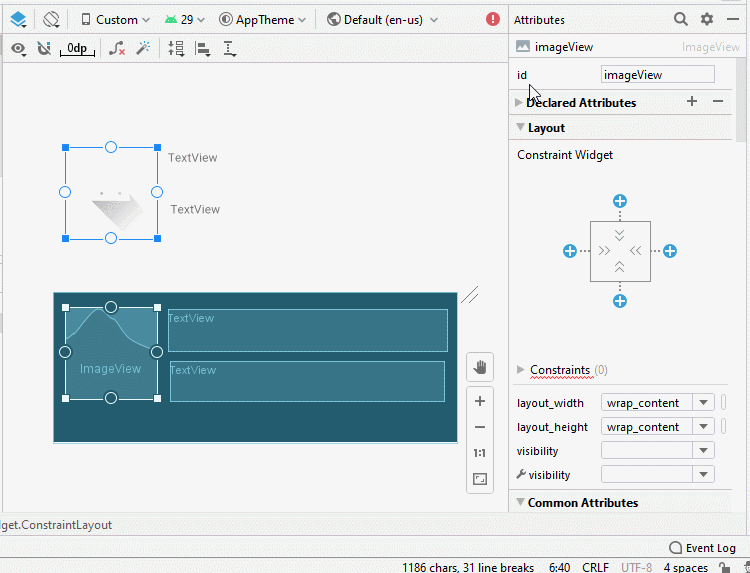Open the AppTheme selector
750x573 pixels.
click(262, 20)
